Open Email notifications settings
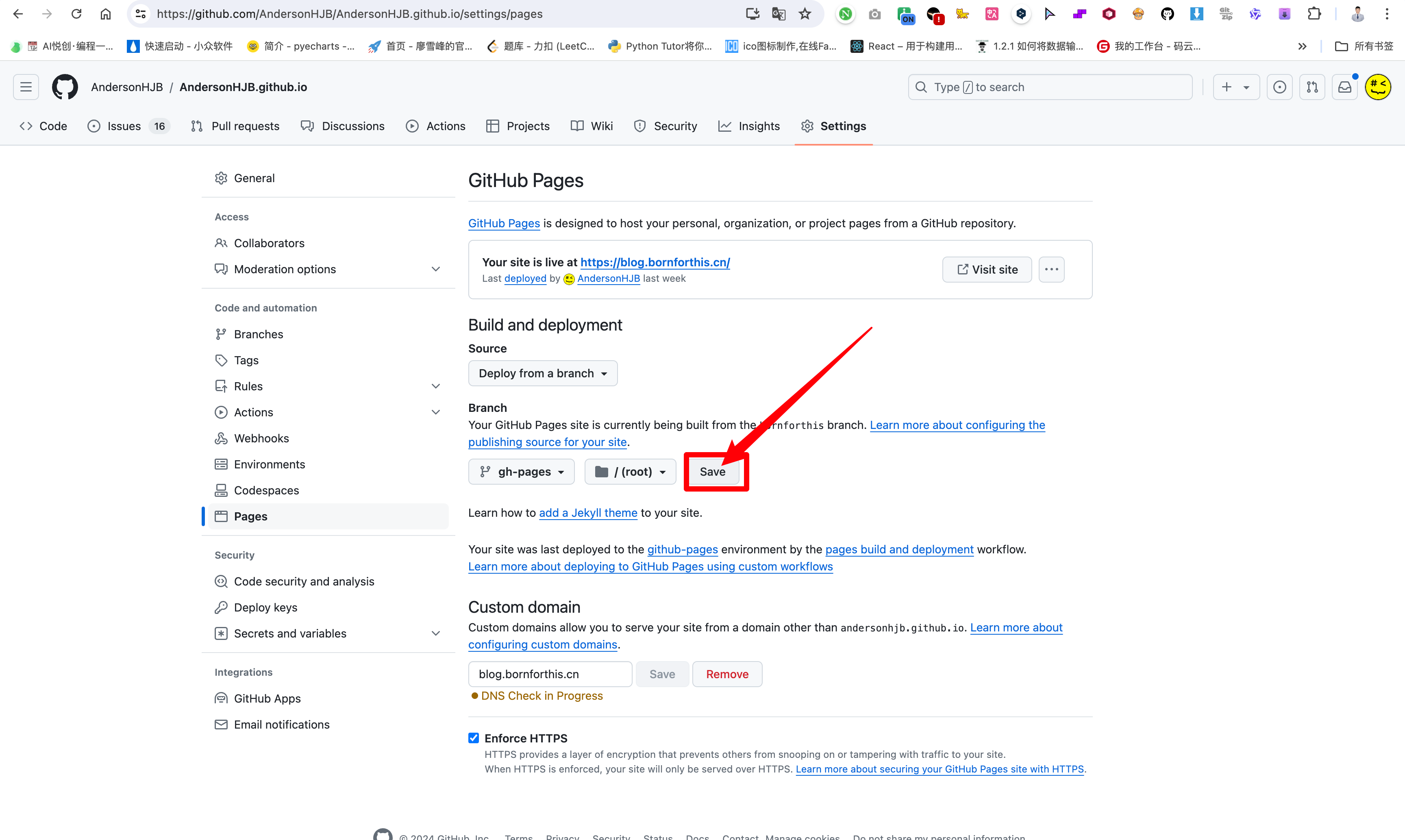 328,725
